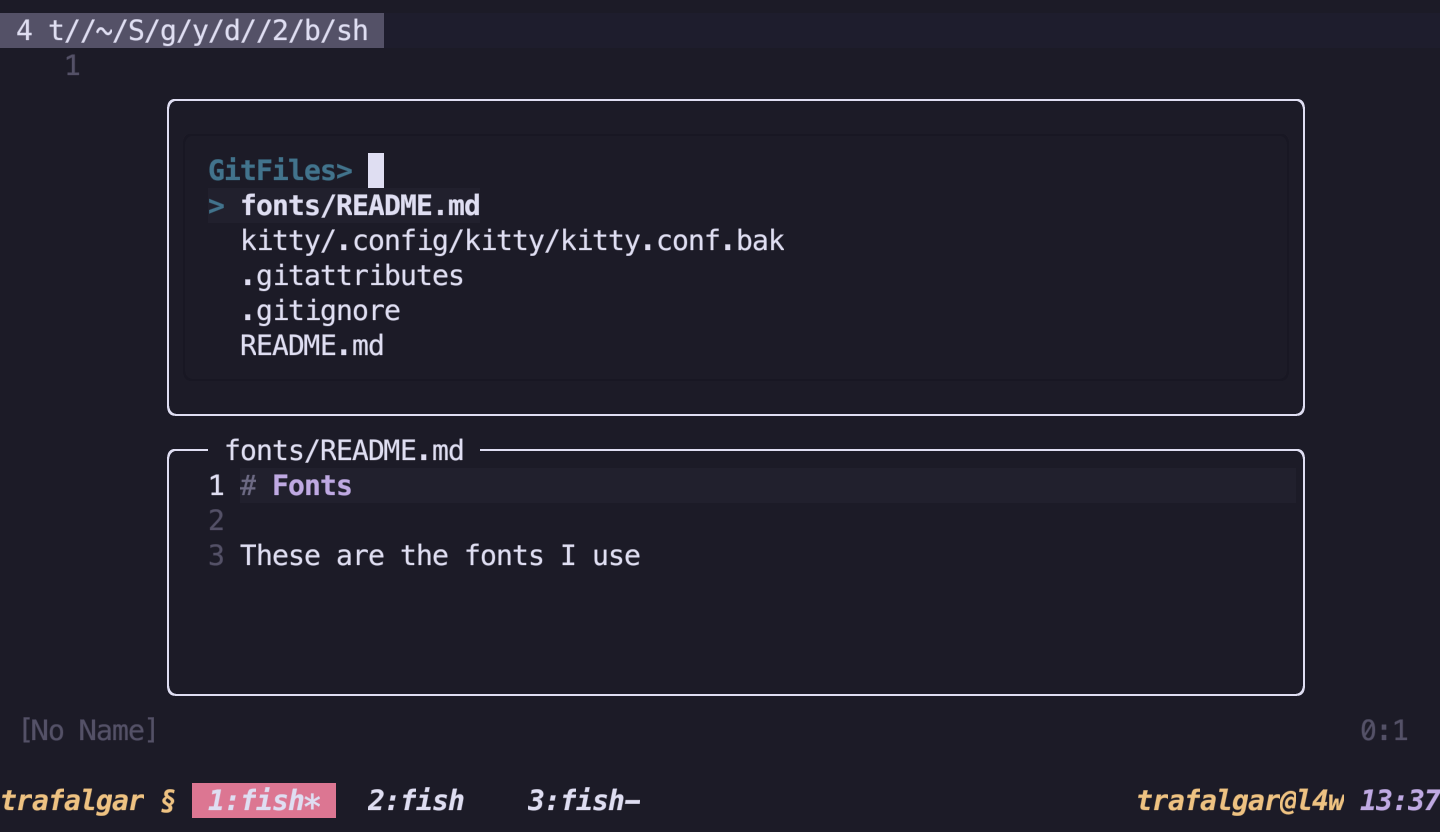Open the fonts/README.md preview title
The height and width of the screenshot is (832, 1440).
pos(345,450)
